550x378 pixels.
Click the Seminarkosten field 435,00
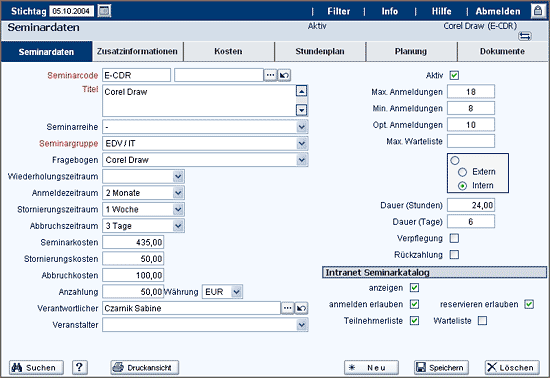(133, 242)
